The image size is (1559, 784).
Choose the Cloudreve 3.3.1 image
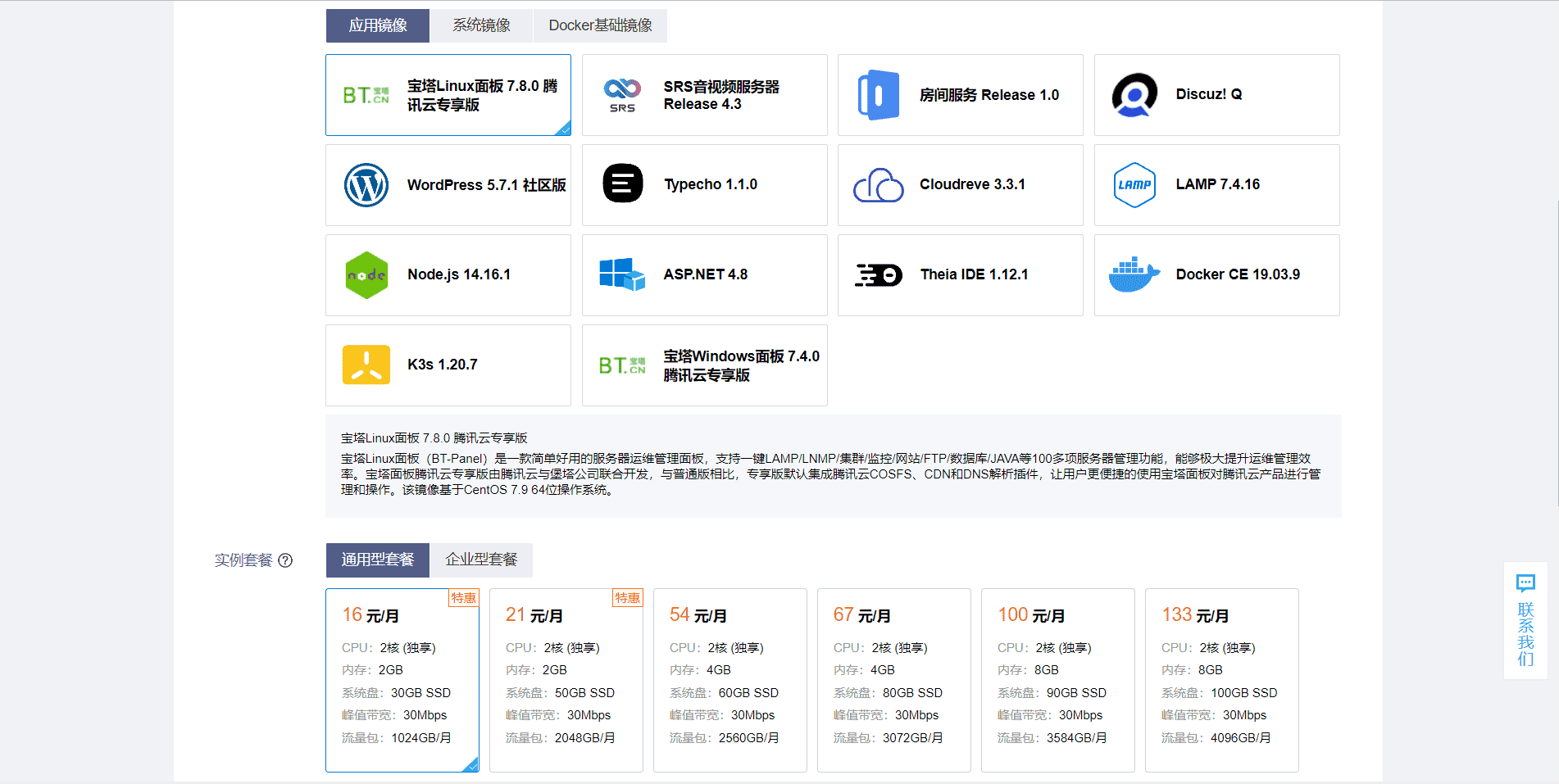click(960, 185)
